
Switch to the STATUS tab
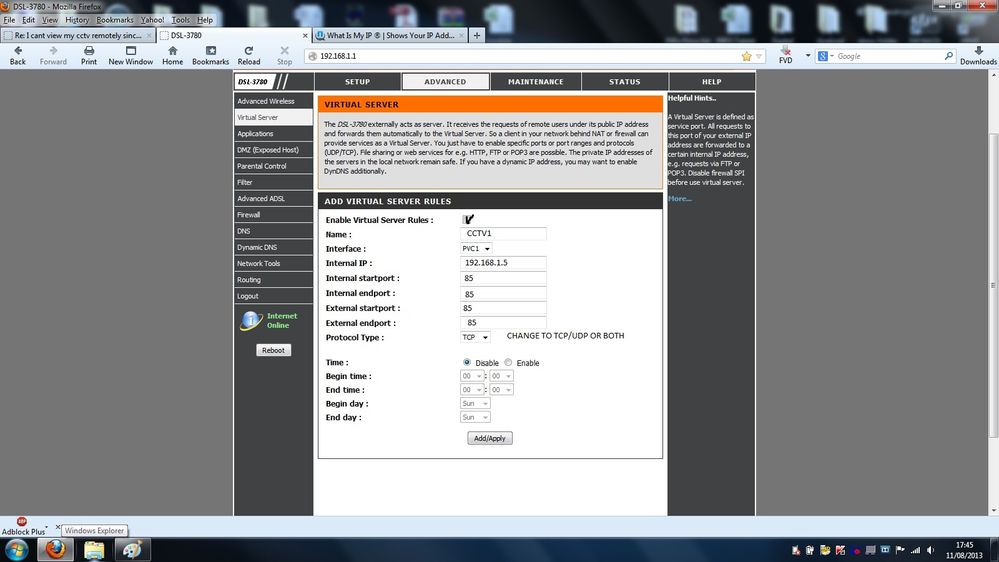[x=624, y=82]
